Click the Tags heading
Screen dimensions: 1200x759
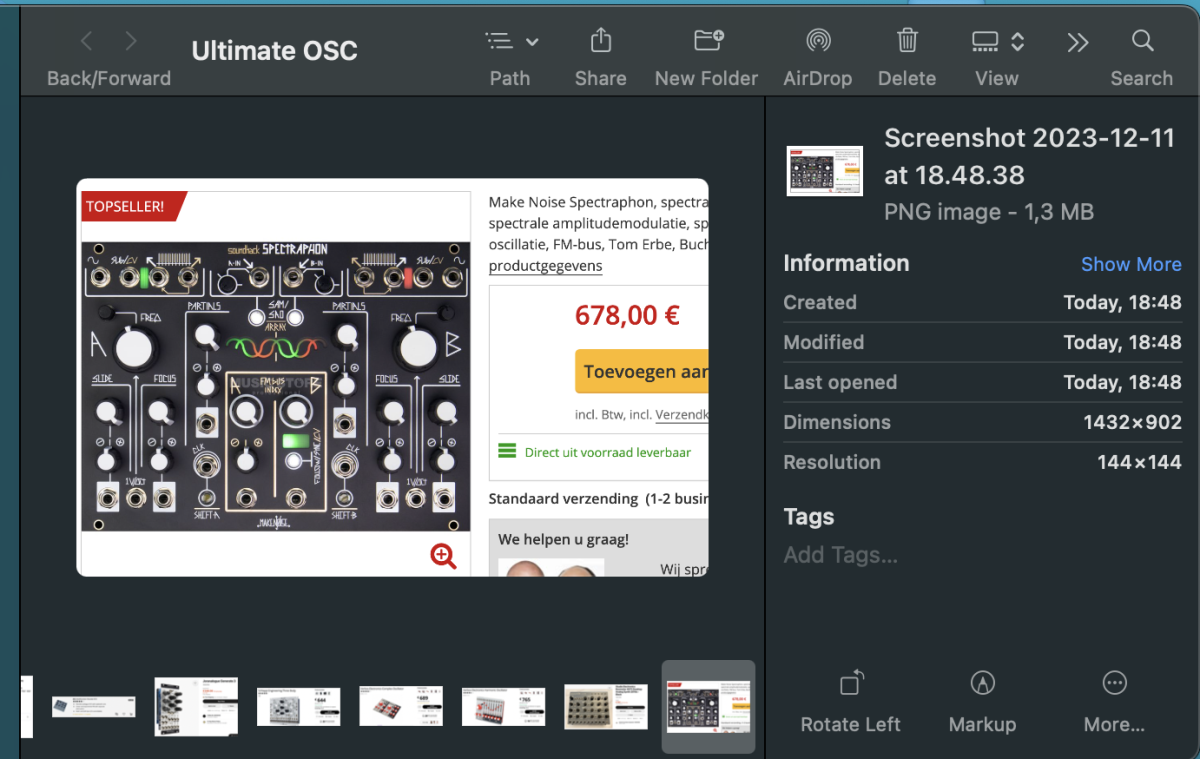(x=808, y=517)
